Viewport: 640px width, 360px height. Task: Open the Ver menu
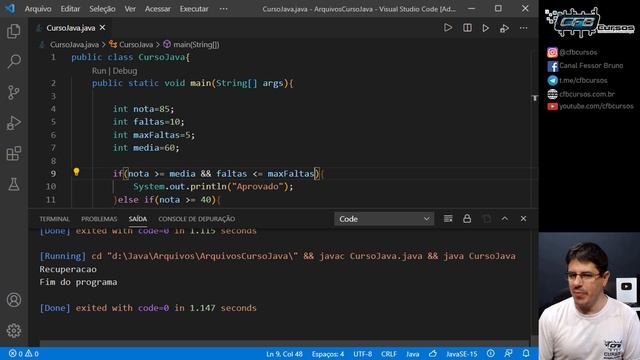tap(130, 9)
